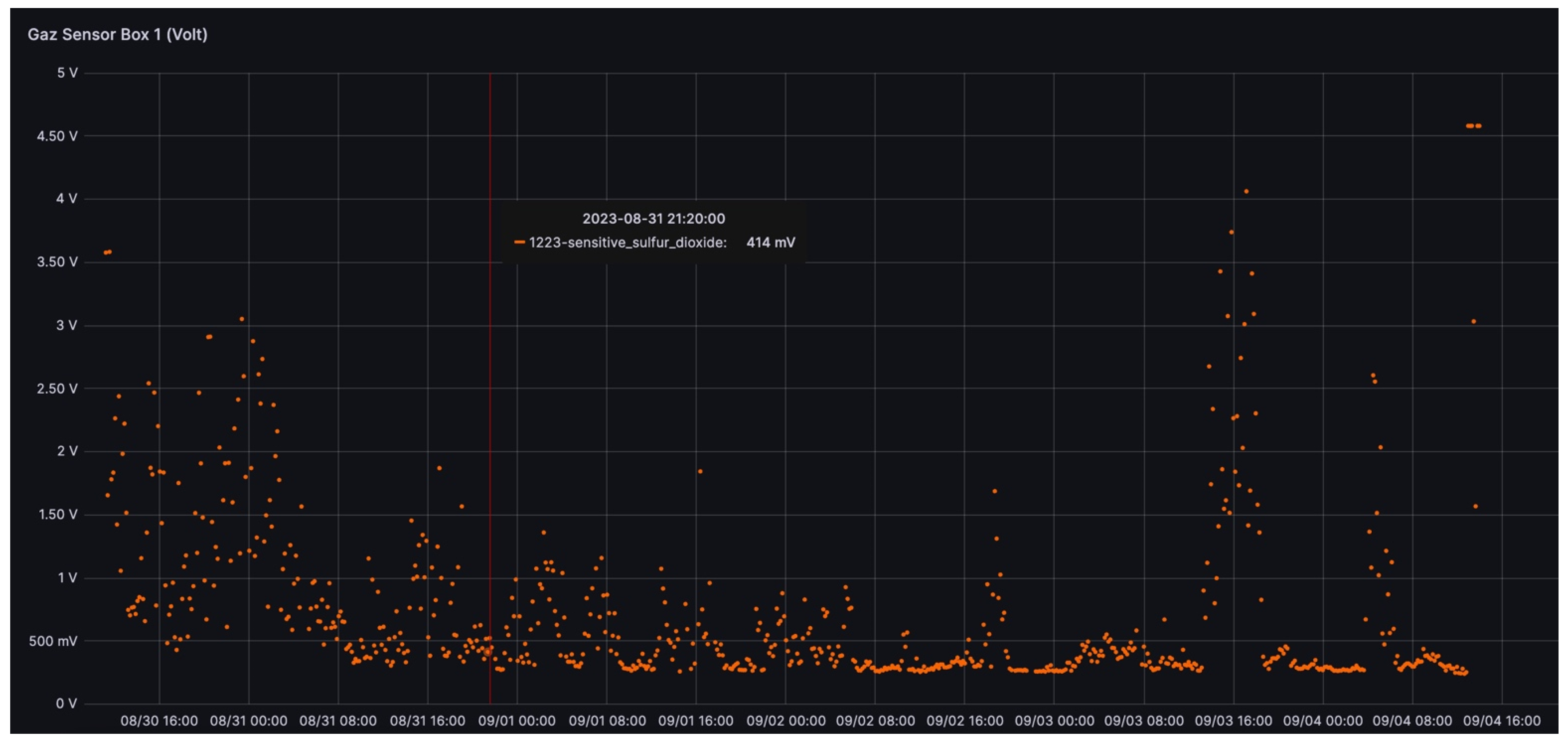
Task: Open the Gaz Sensor Box 1 (Volt) panel title
Action: (118, 35)
